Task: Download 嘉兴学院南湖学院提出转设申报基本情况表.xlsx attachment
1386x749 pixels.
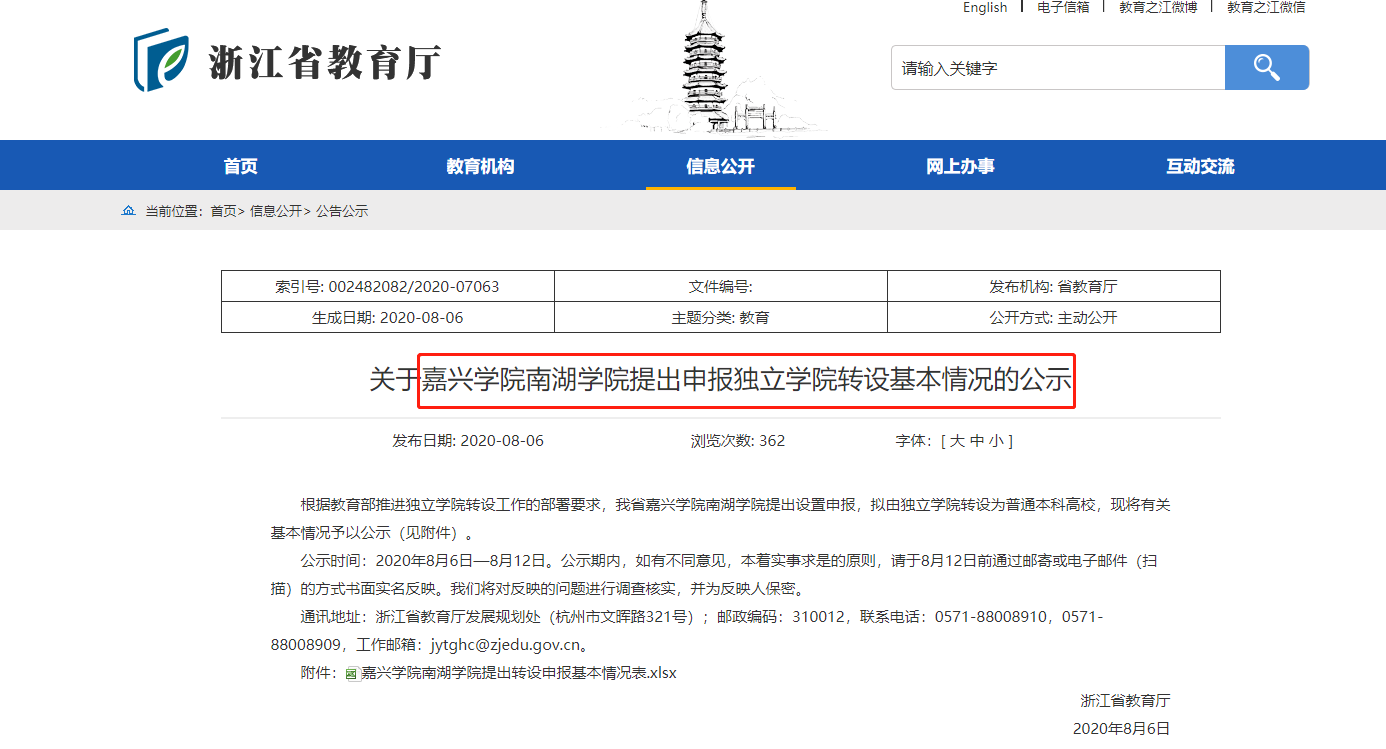Action: [518, 673]
